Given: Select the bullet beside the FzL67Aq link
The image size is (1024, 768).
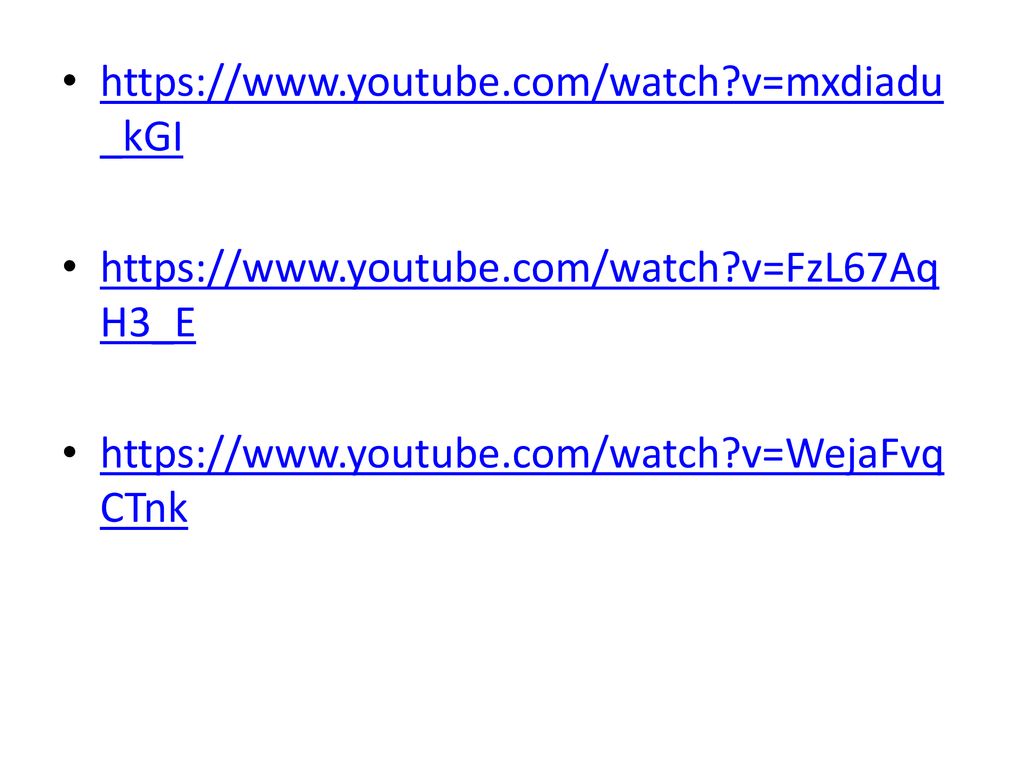Looking at the screenshot, I should (69, 266).
